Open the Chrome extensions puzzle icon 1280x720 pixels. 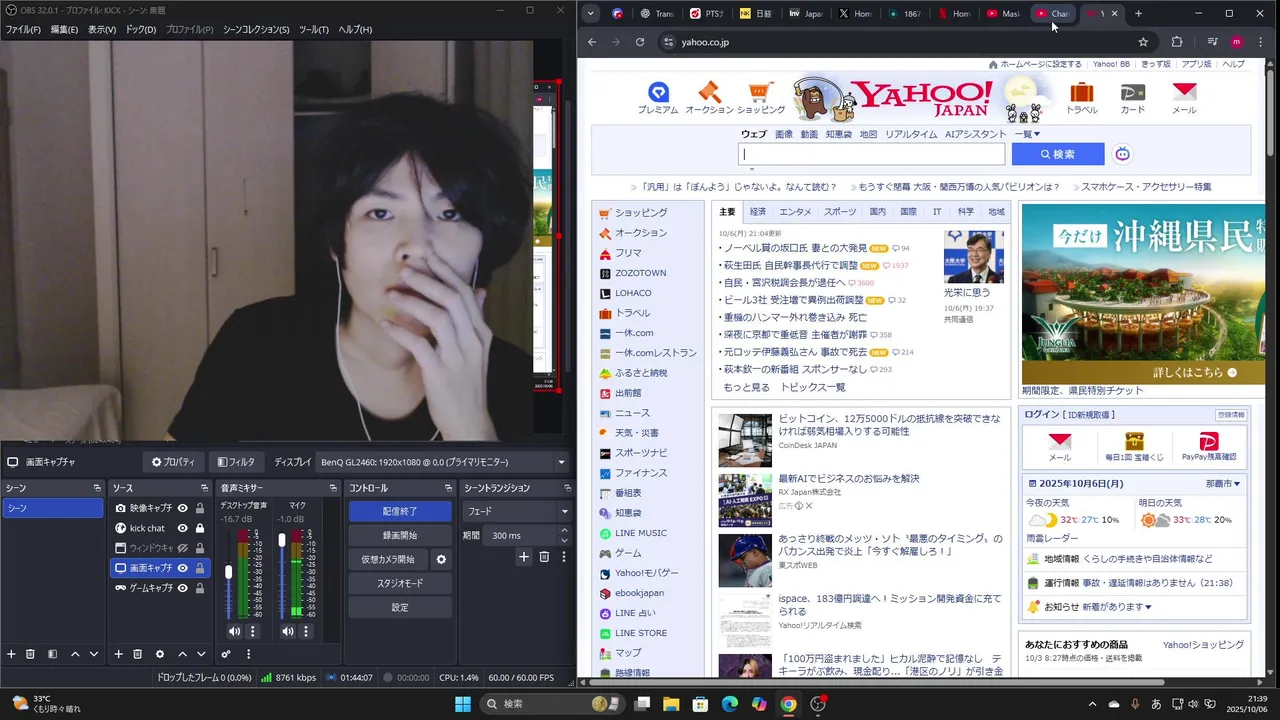click(x=1177, y=42)
